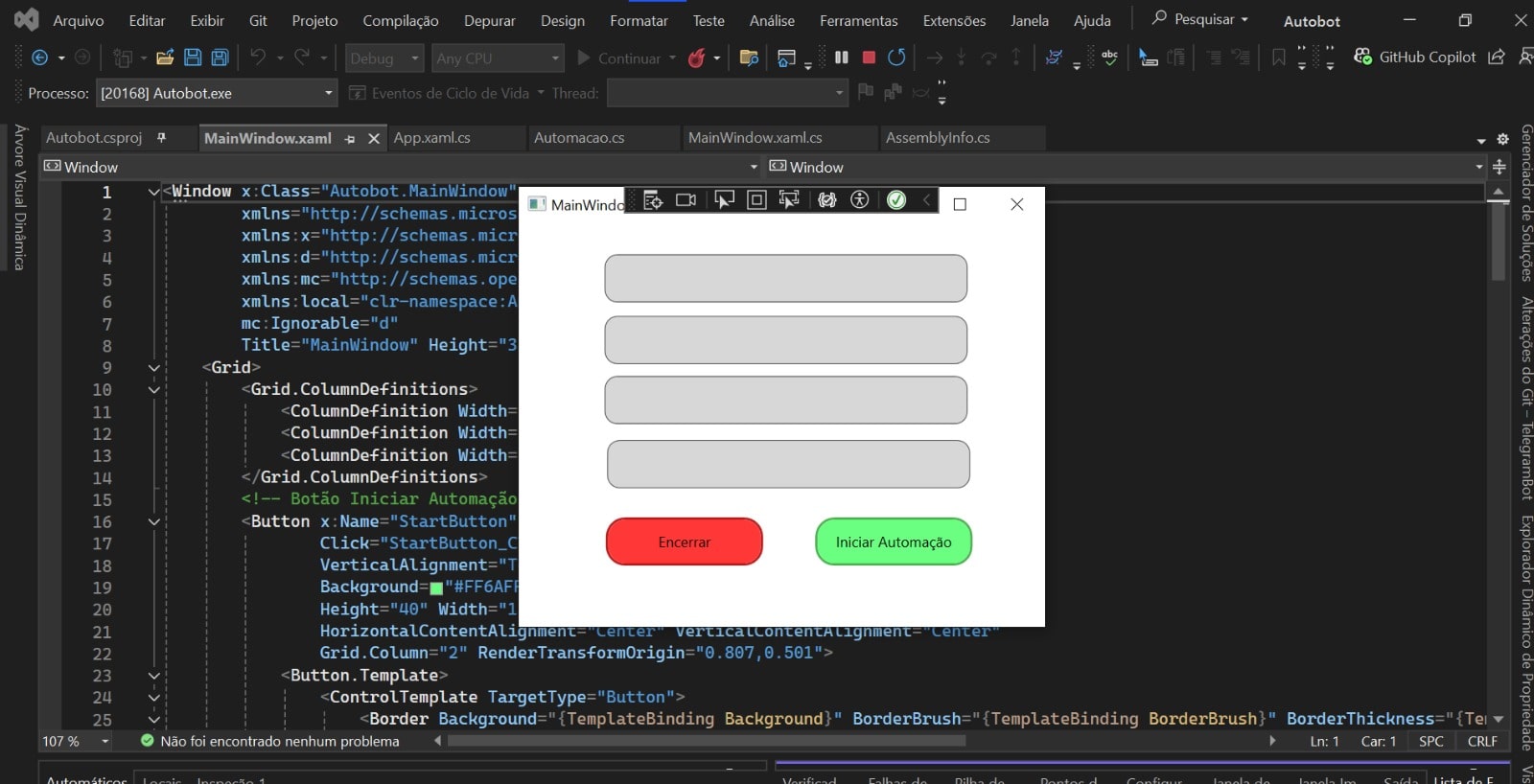This screenshot has width=1534, height=784.
Task: Save all files with the double-disk icon
Action: tap(220, 58)
